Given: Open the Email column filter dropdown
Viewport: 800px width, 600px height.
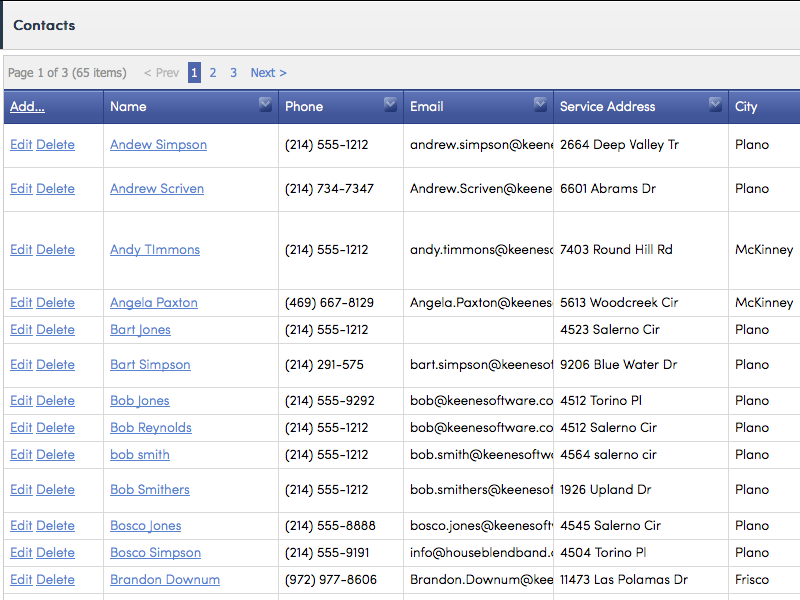Looking at the screenshot, I should click(x=540, y=105).
